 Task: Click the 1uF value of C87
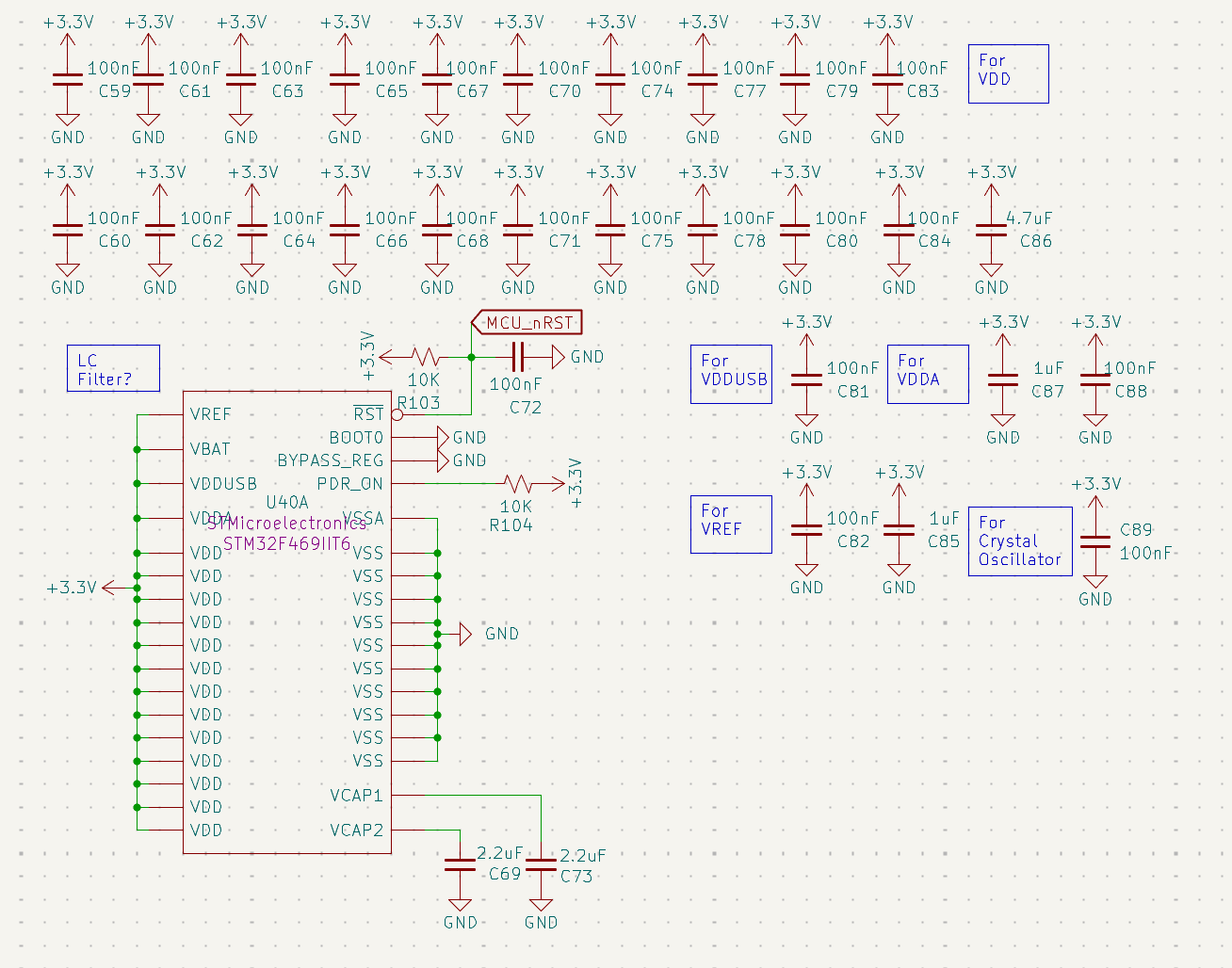coord(1048,368)
